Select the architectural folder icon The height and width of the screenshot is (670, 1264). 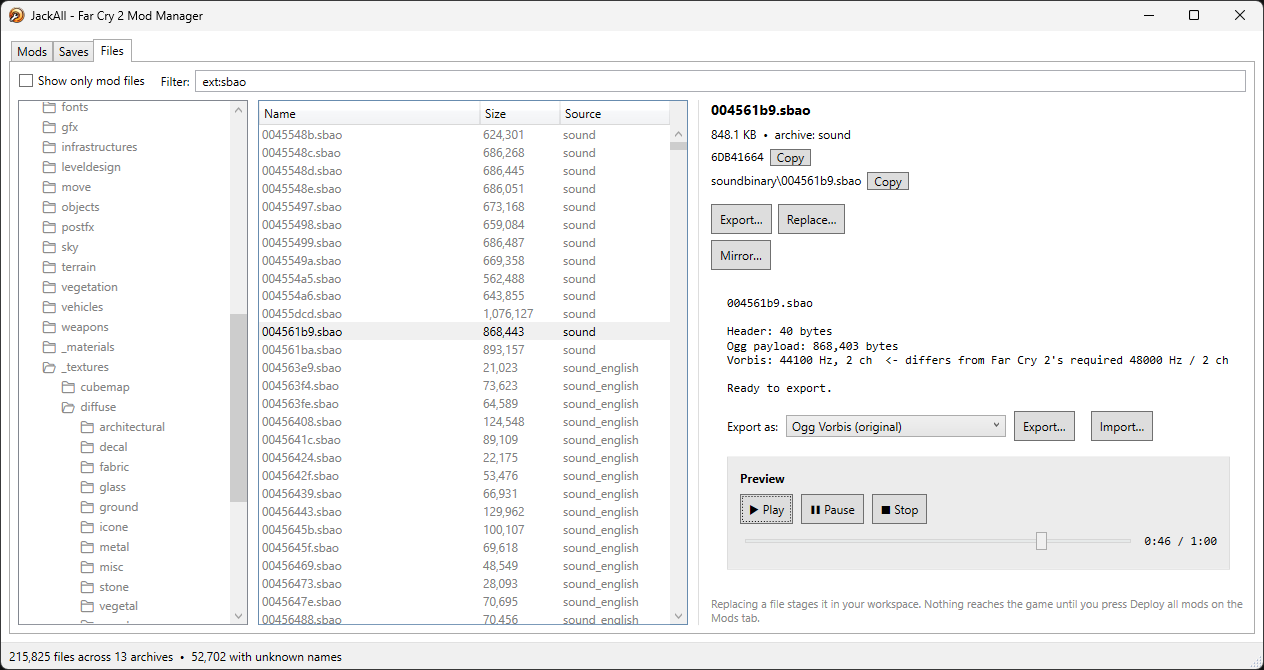click(87, 427)
